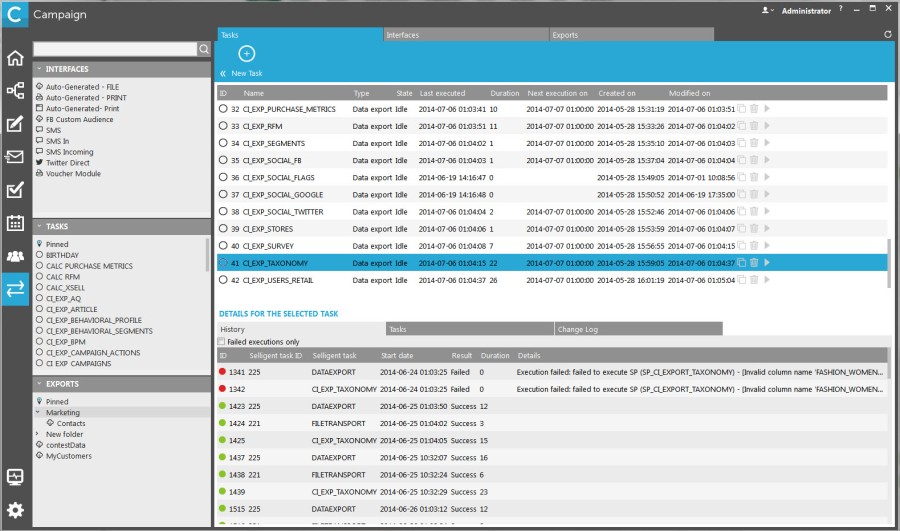Collapse the Marketing folder in Exports

point(39,412)
